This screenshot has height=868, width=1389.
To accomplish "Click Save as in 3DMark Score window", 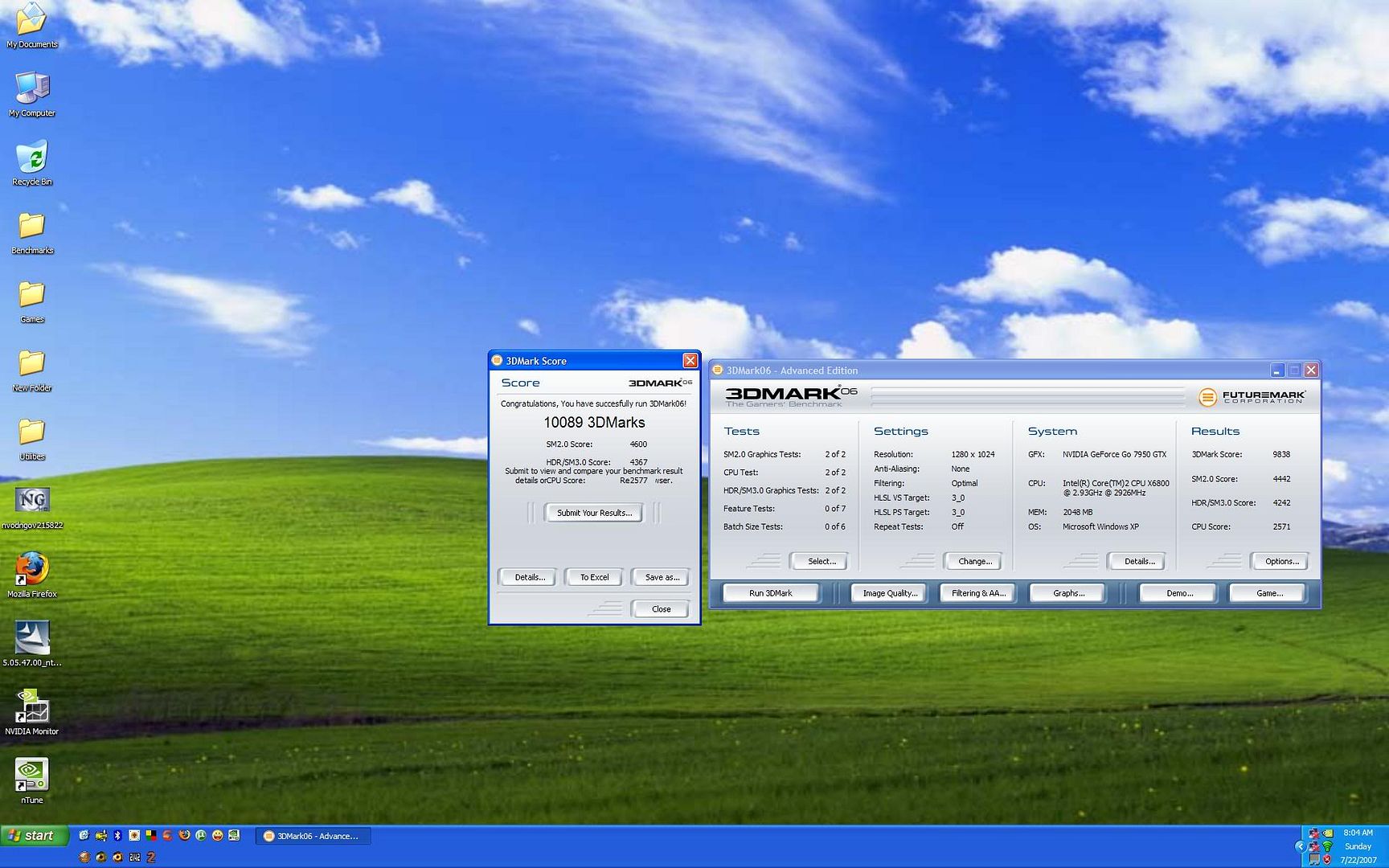I will pyautogui.click(x=662, y=577).
